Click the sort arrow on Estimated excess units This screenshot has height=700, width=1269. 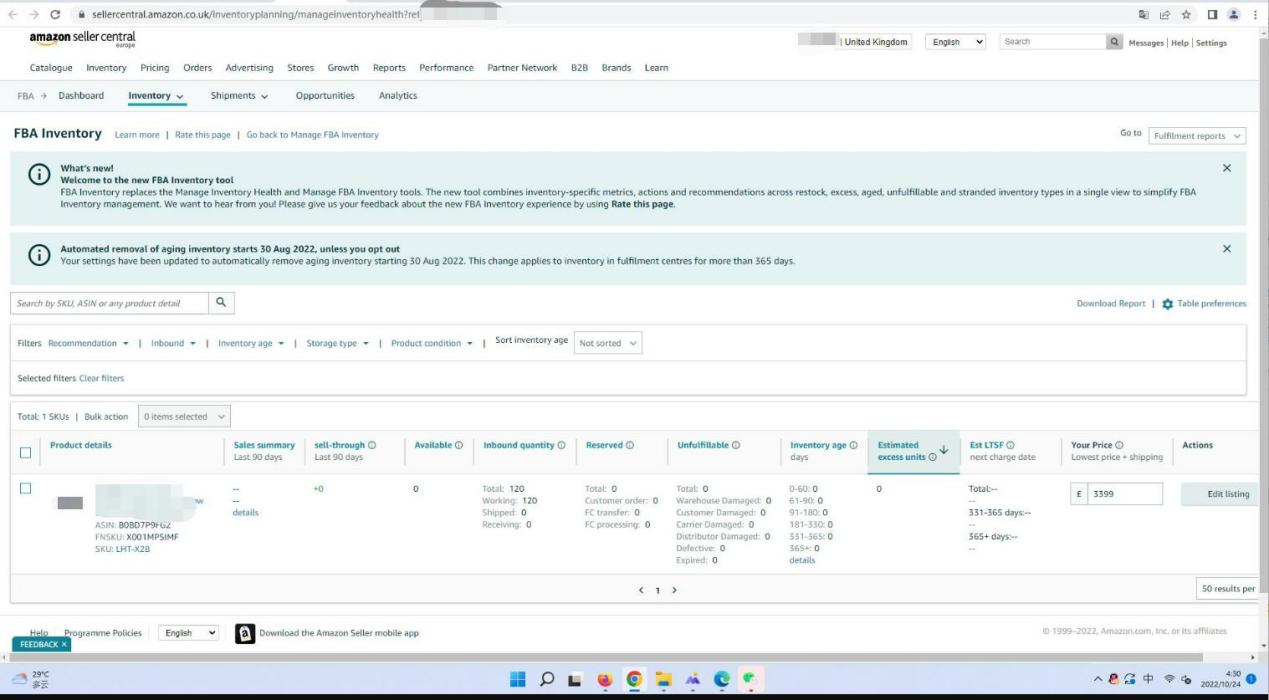point(944,451)
